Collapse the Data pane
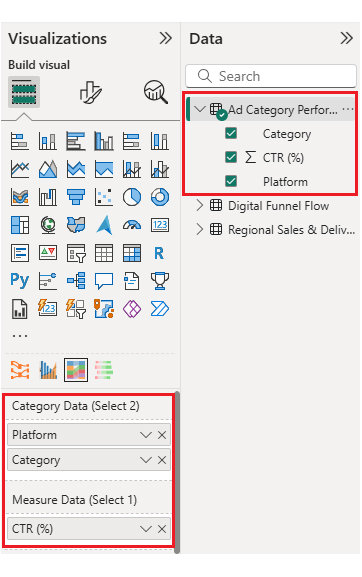The width and height of the screenshot is (362, 577). 347,38
